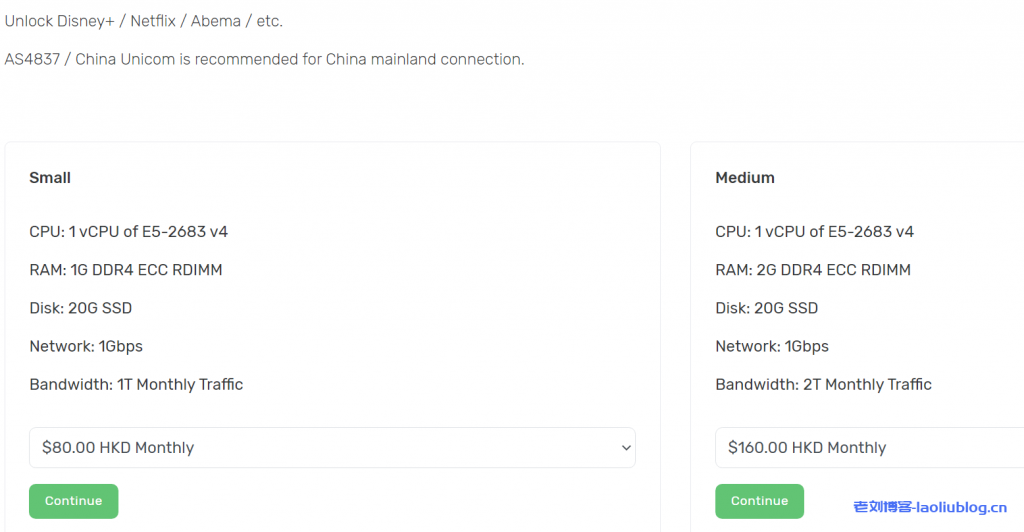Click the Medium plan heading
1024x532 pixels.
(745, 178)
